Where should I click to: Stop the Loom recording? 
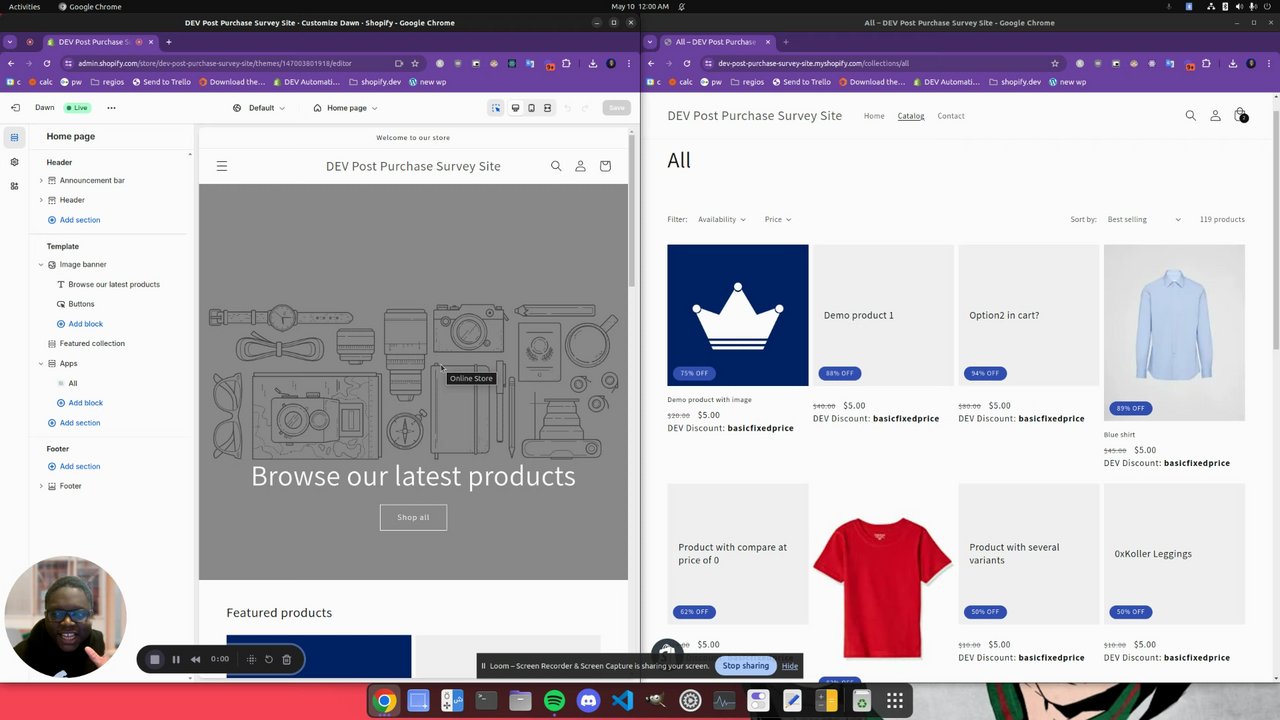155,659
